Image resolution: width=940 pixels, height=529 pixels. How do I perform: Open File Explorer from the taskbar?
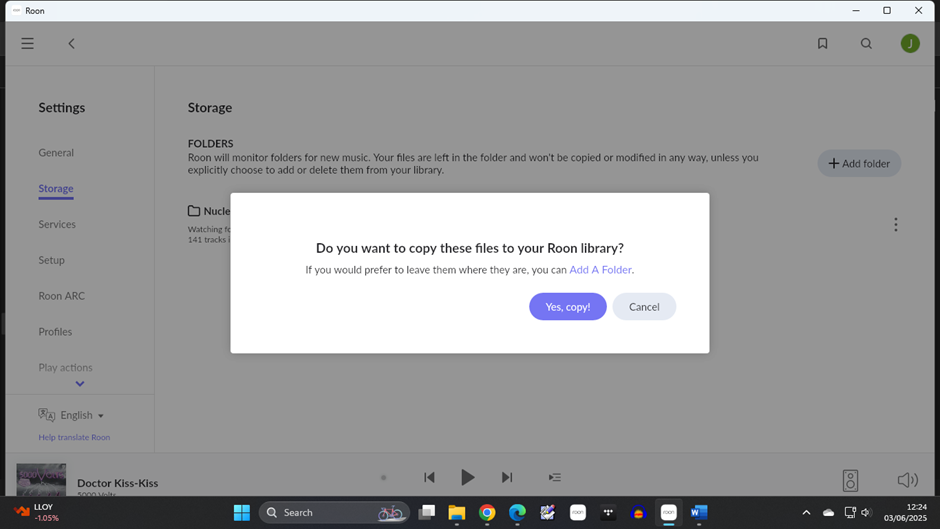pyautogui.click(x=457, y=513)
